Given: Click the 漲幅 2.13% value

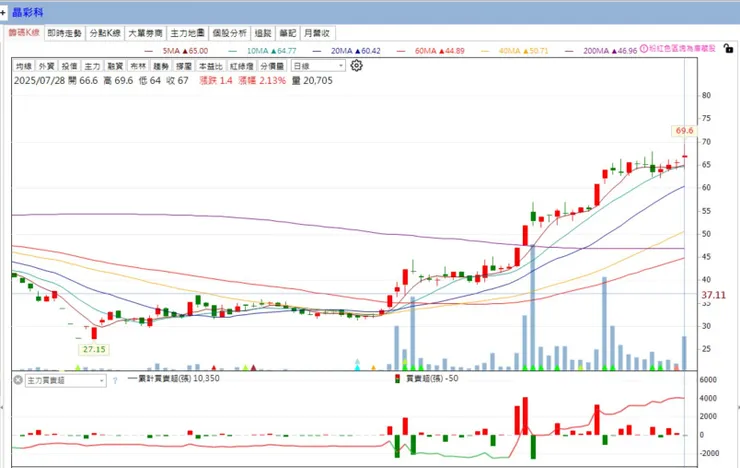Looking at the screenshot, I should click(x=262, y=81).
